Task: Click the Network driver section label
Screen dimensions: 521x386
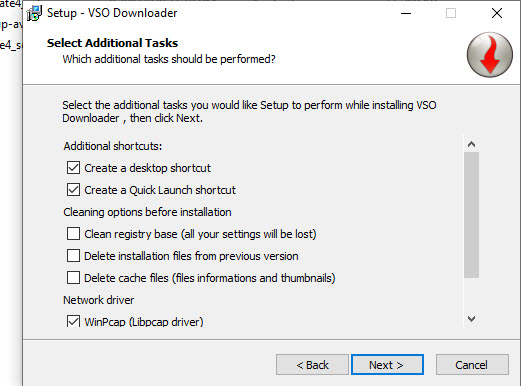Action: click(99, 300)
